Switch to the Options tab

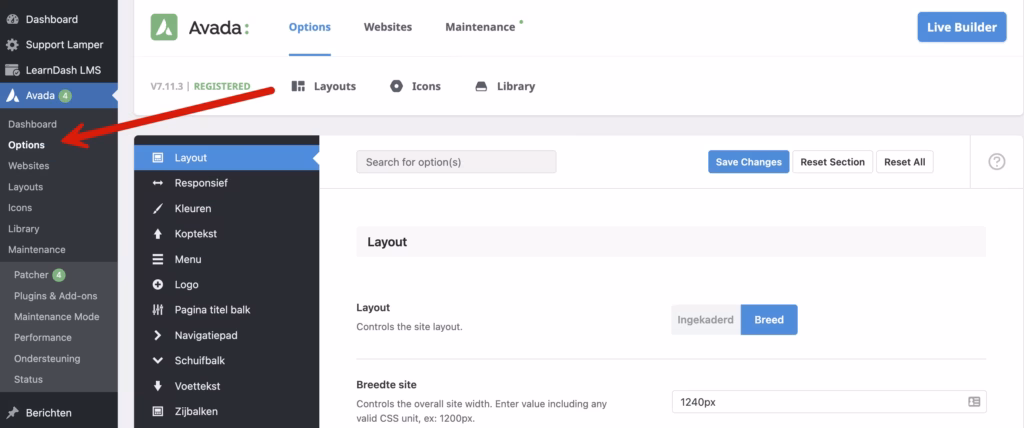coord(310,27)
